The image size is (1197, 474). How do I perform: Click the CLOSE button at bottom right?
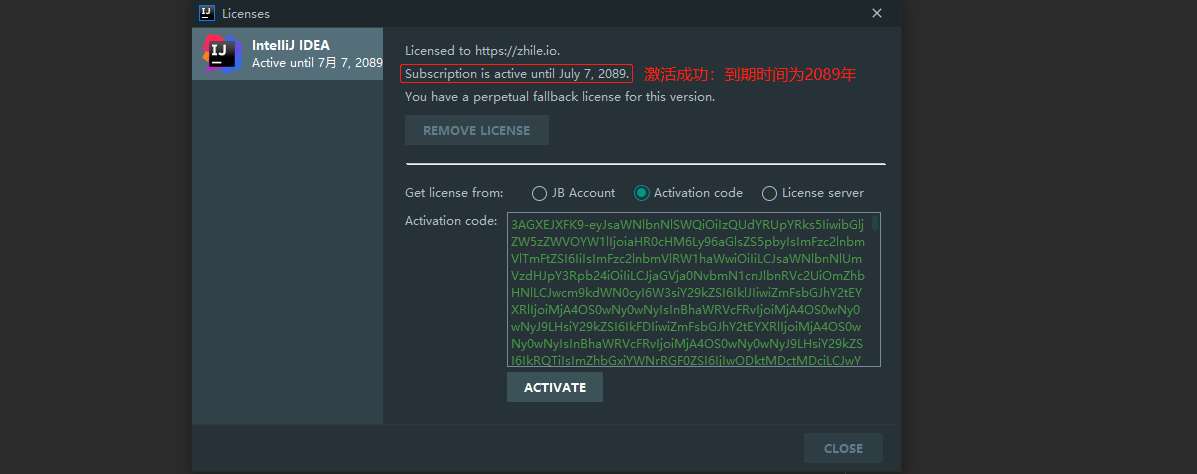[x=843, y=448]
